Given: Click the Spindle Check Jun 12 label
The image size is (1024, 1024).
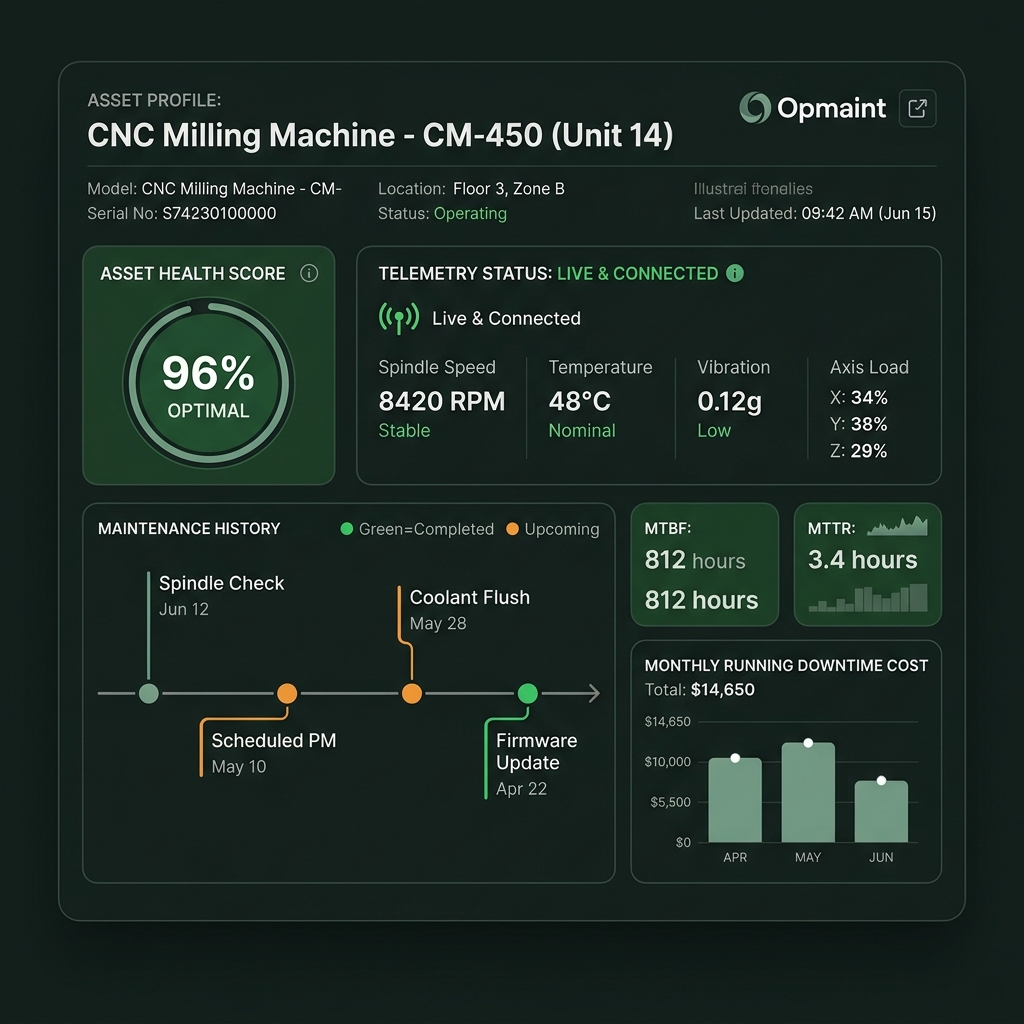Looking at the screenshot, I should click(221, 595).
